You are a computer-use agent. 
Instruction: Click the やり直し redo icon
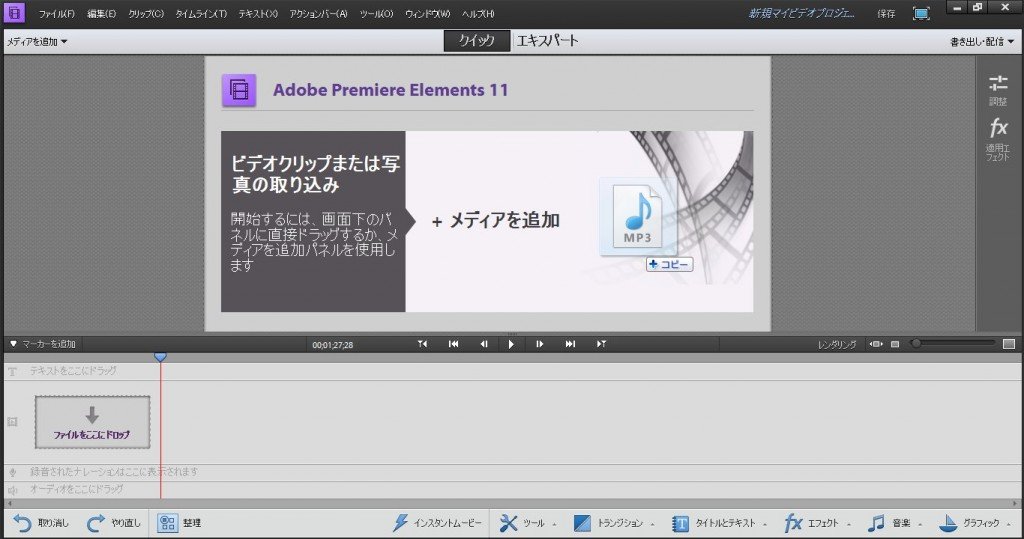[97, 522]
